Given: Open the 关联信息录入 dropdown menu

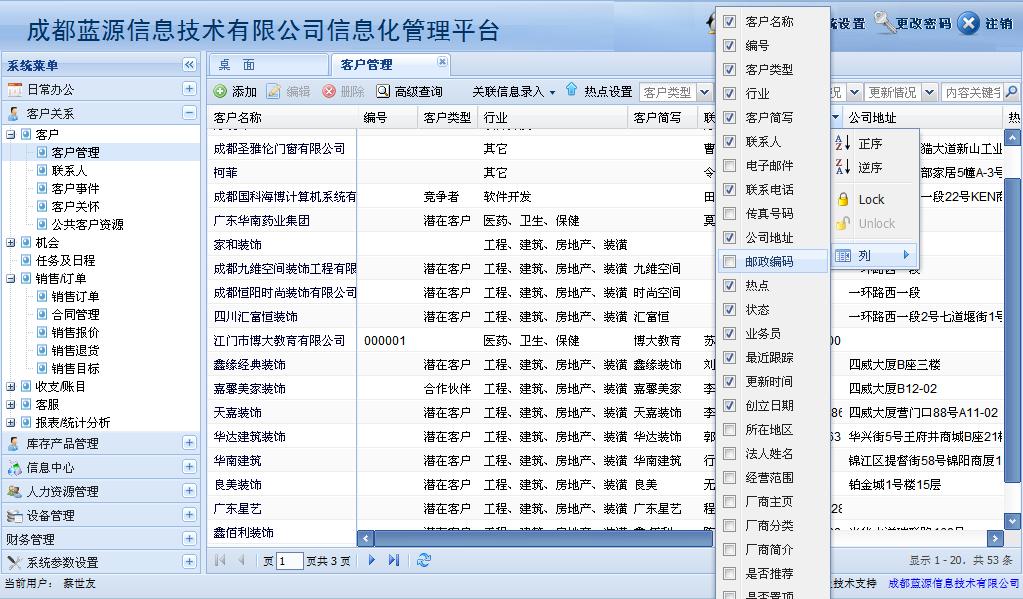Looking at the screenshot, I should 514,92.
